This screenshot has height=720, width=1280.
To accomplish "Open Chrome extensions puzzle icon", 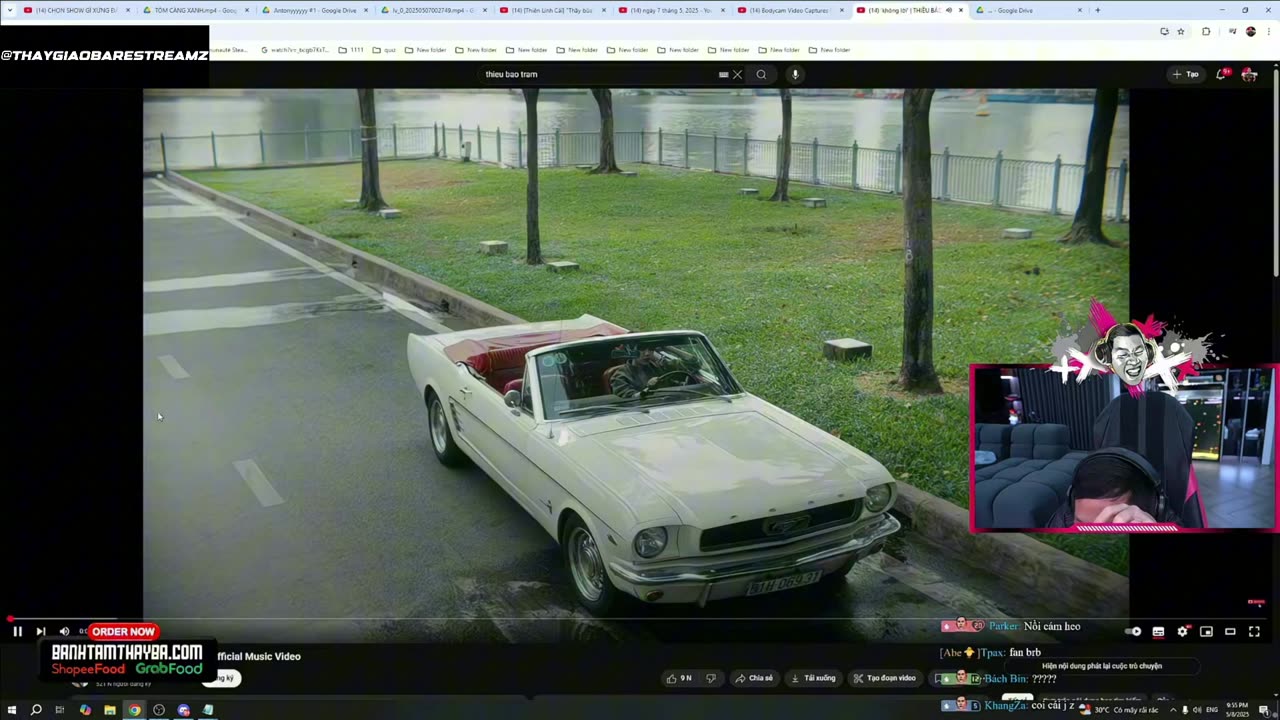I will (1206, 31).
